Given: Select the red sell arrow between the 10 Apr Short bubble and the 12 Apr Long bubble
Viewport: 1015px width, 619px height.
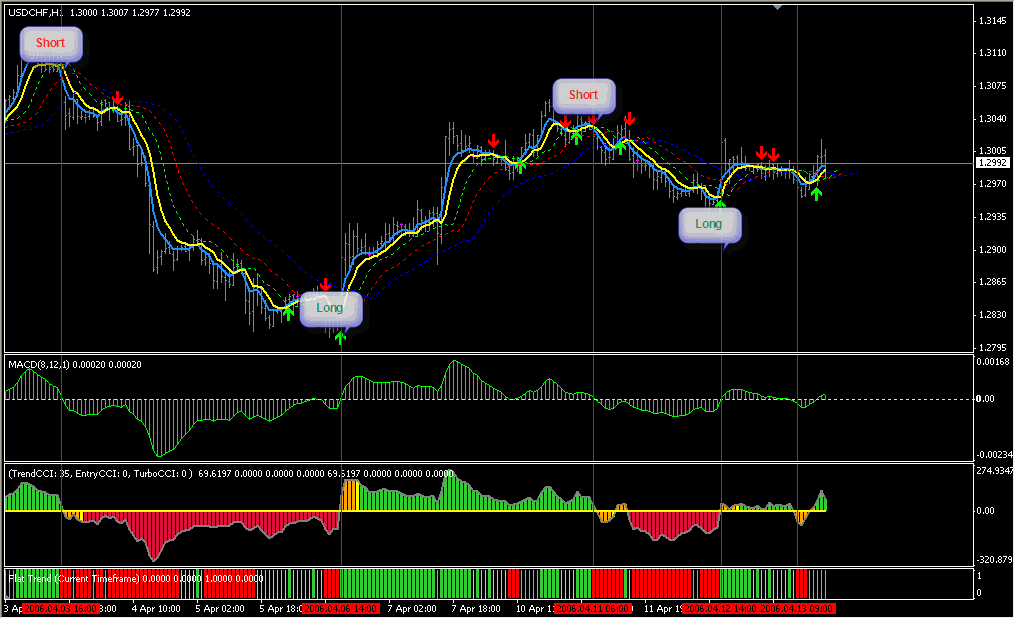Looking at the screenshot, I should click(x=629, y=120).
